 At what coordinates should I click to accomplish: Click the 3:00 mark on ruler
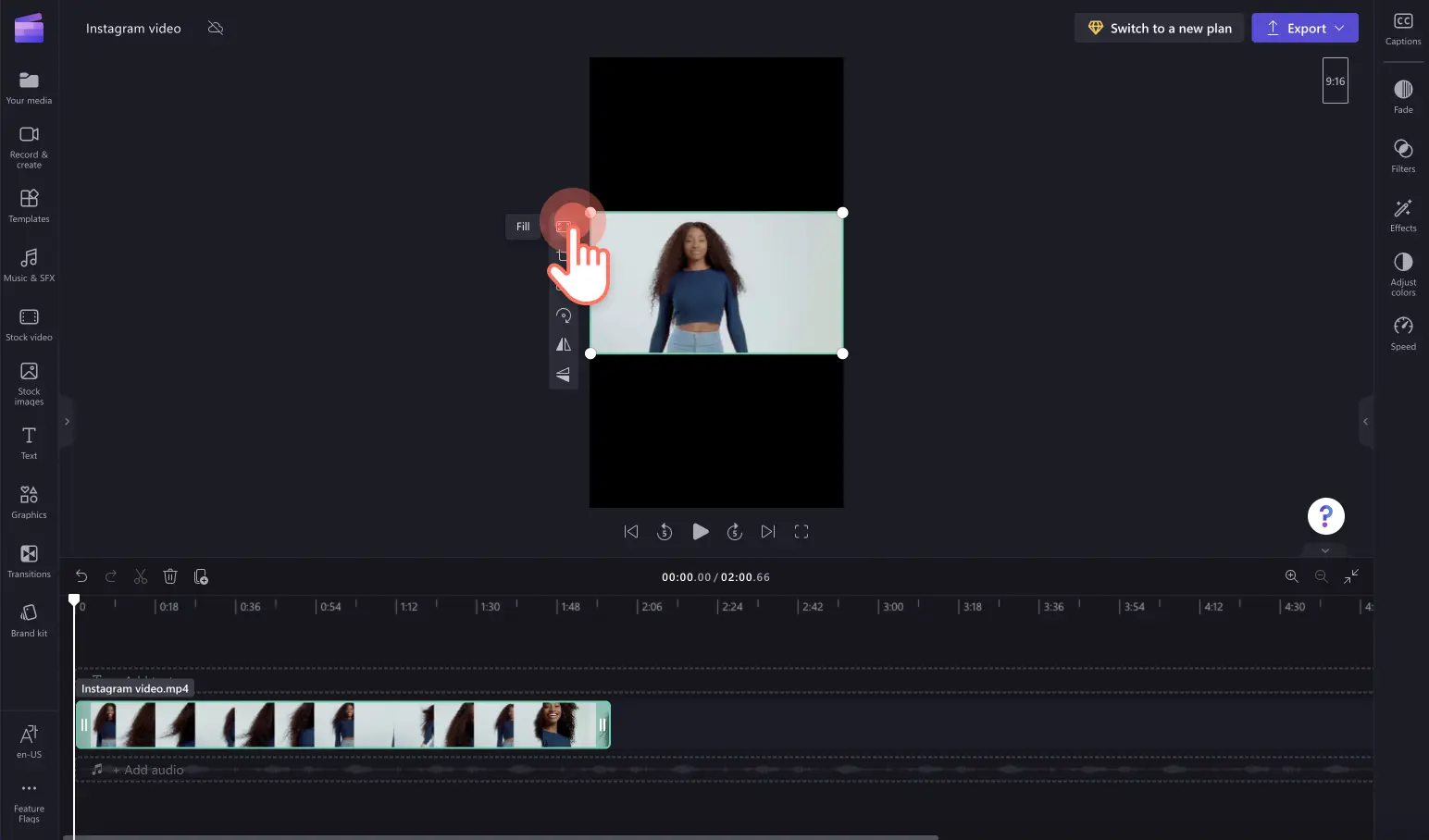893,607
